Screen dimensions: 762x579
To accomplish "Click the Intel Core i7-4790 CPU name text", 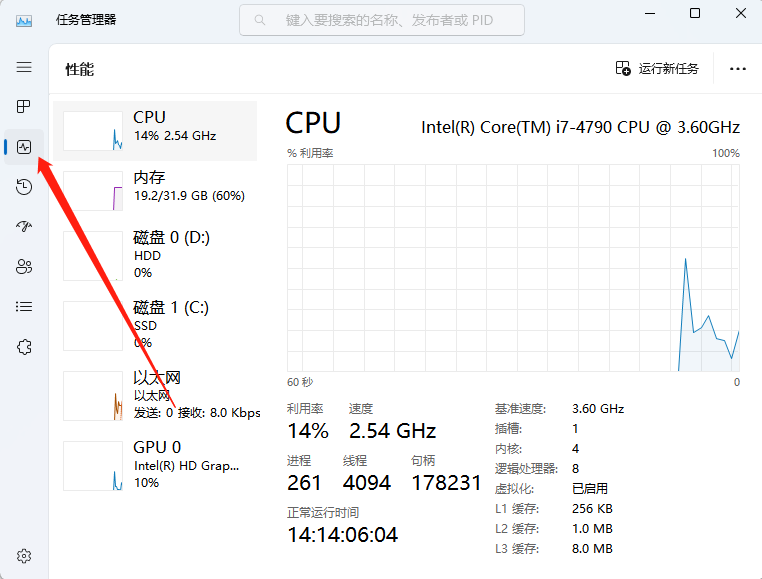I will pyautogui.click(x=580, y=127).
